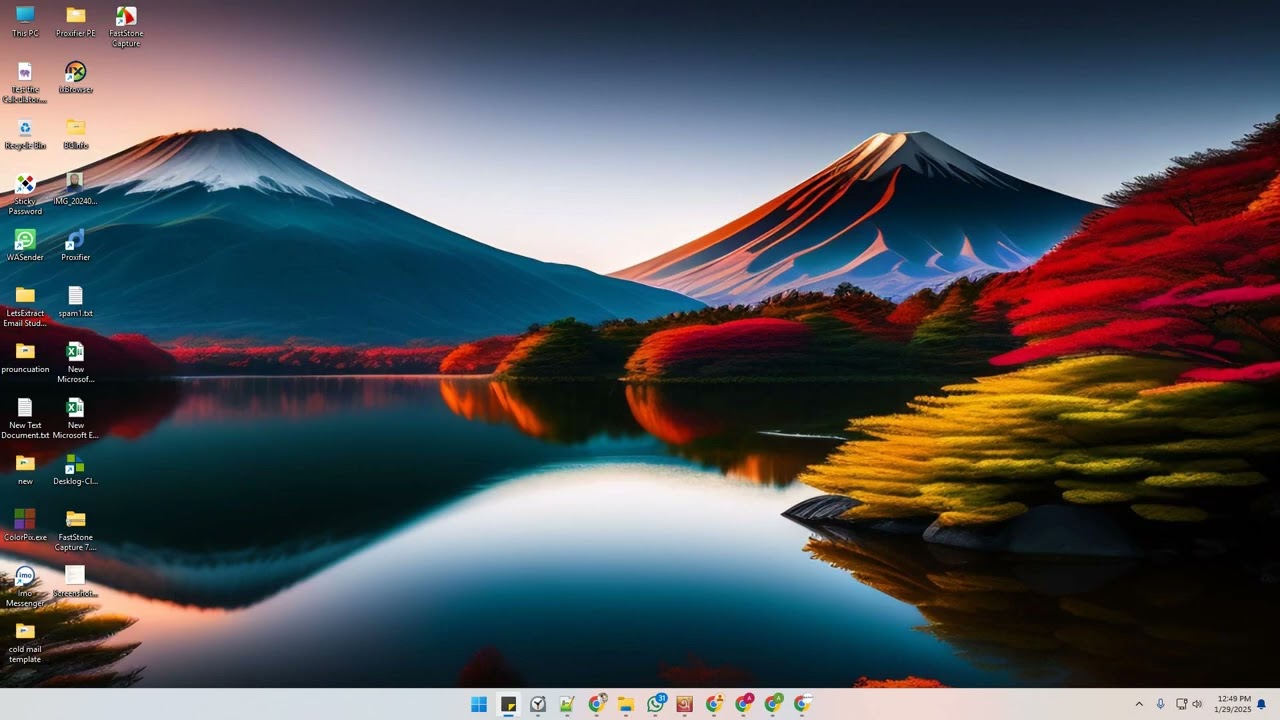
Task: Show hidden system tray icons
Action: [x=1139, y=704]
